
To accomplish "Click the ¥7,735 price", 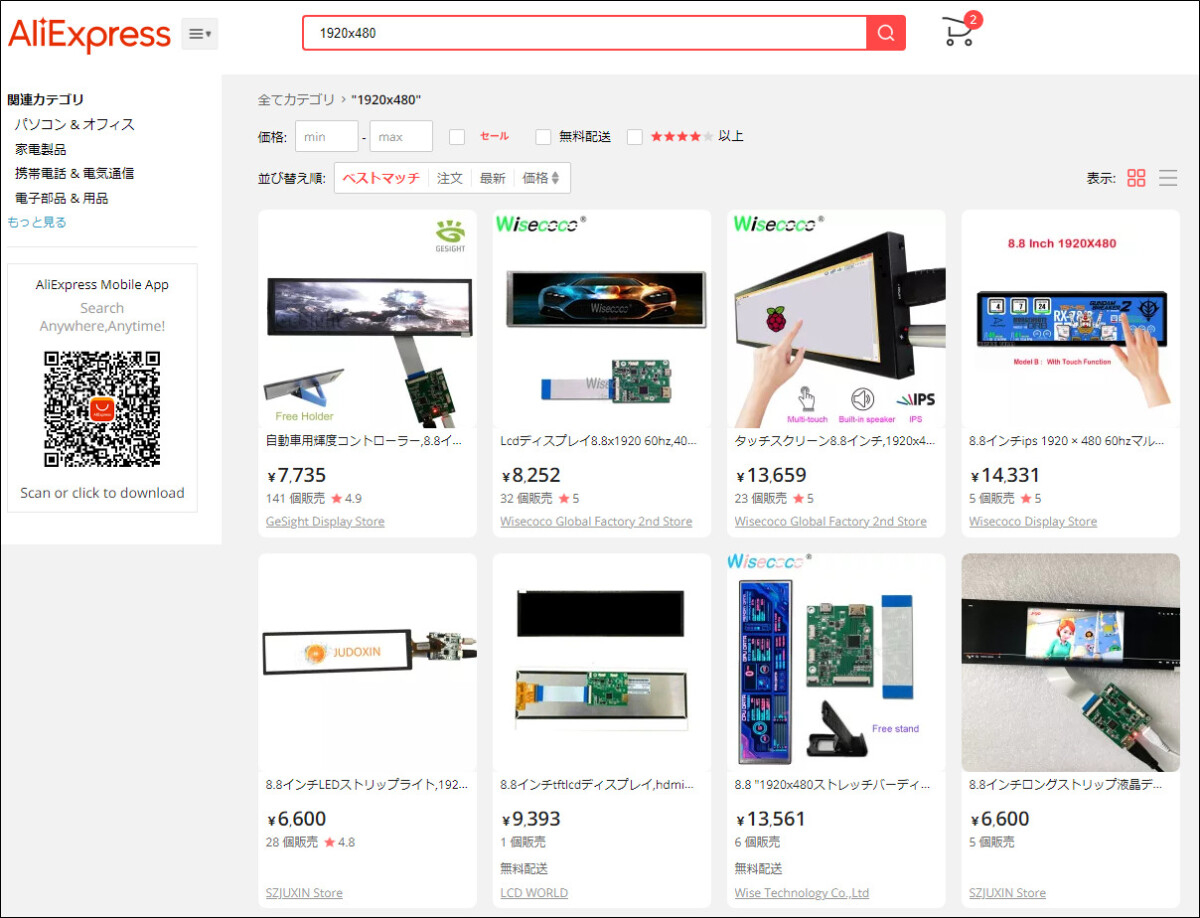I will [297, 475].
